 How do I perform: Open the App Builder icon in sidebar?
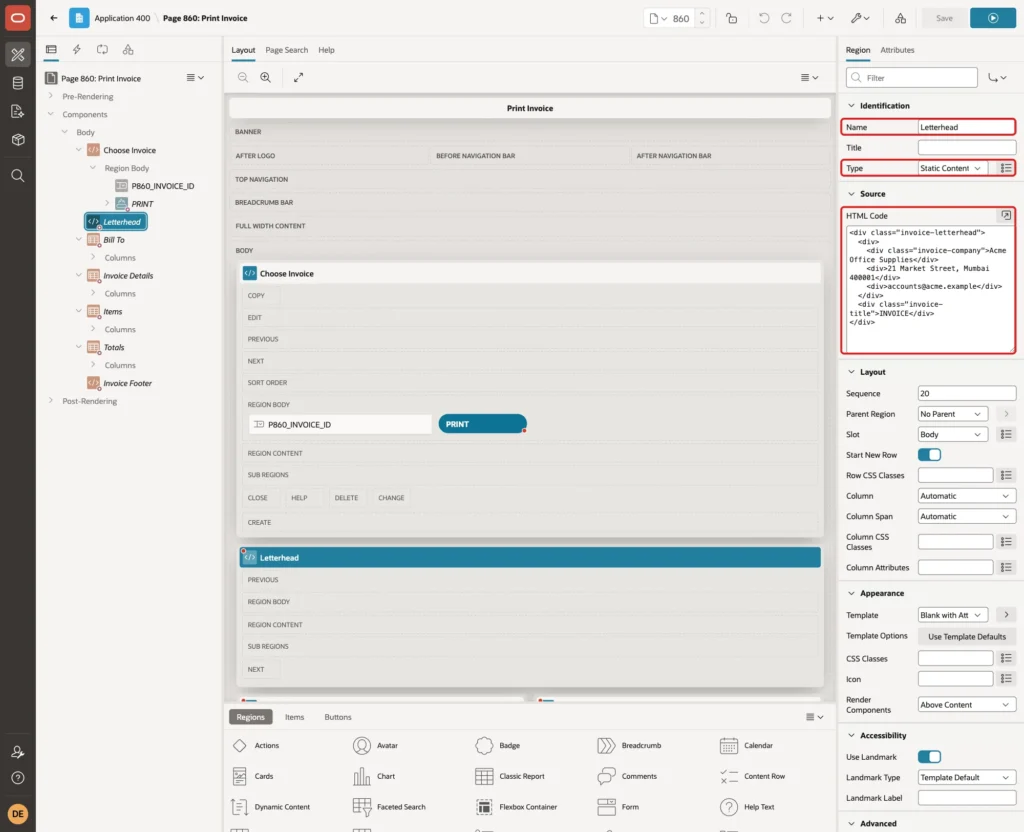pyautogui.click(x=18, y=55)
